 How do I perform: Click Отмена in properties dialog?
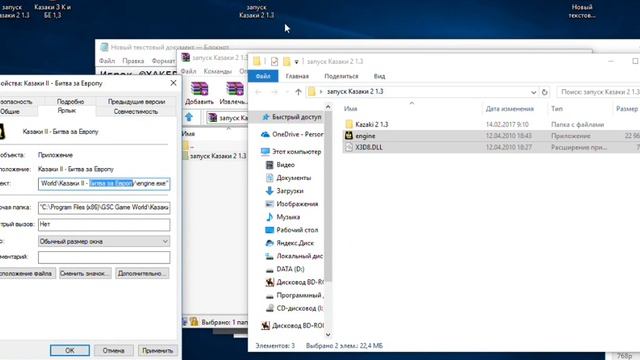click(x=113, y=351)
